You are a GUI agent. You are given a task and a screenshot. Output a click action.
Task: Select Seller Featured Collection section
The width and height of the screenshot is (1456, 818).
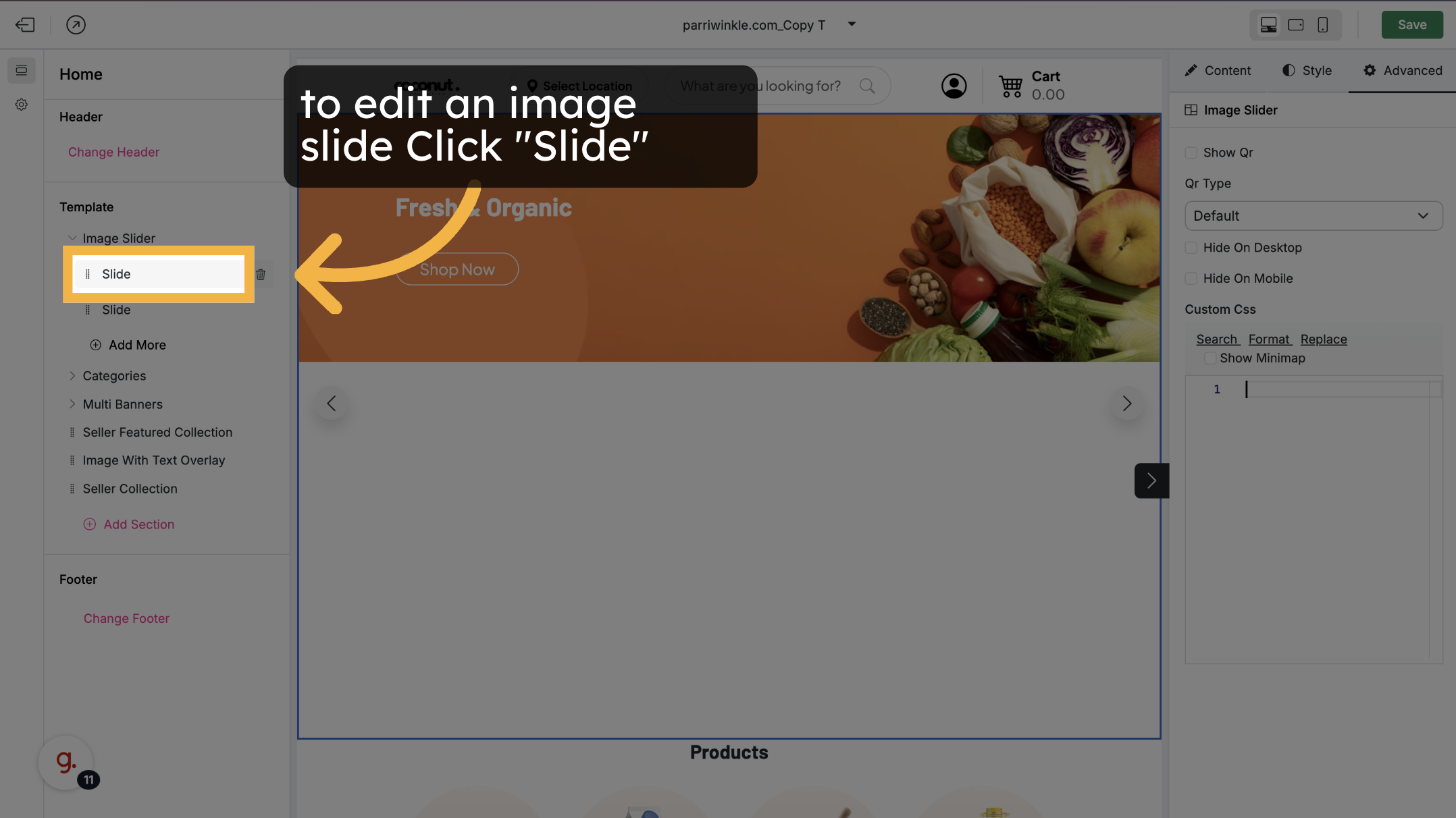(x=157, y=432)
